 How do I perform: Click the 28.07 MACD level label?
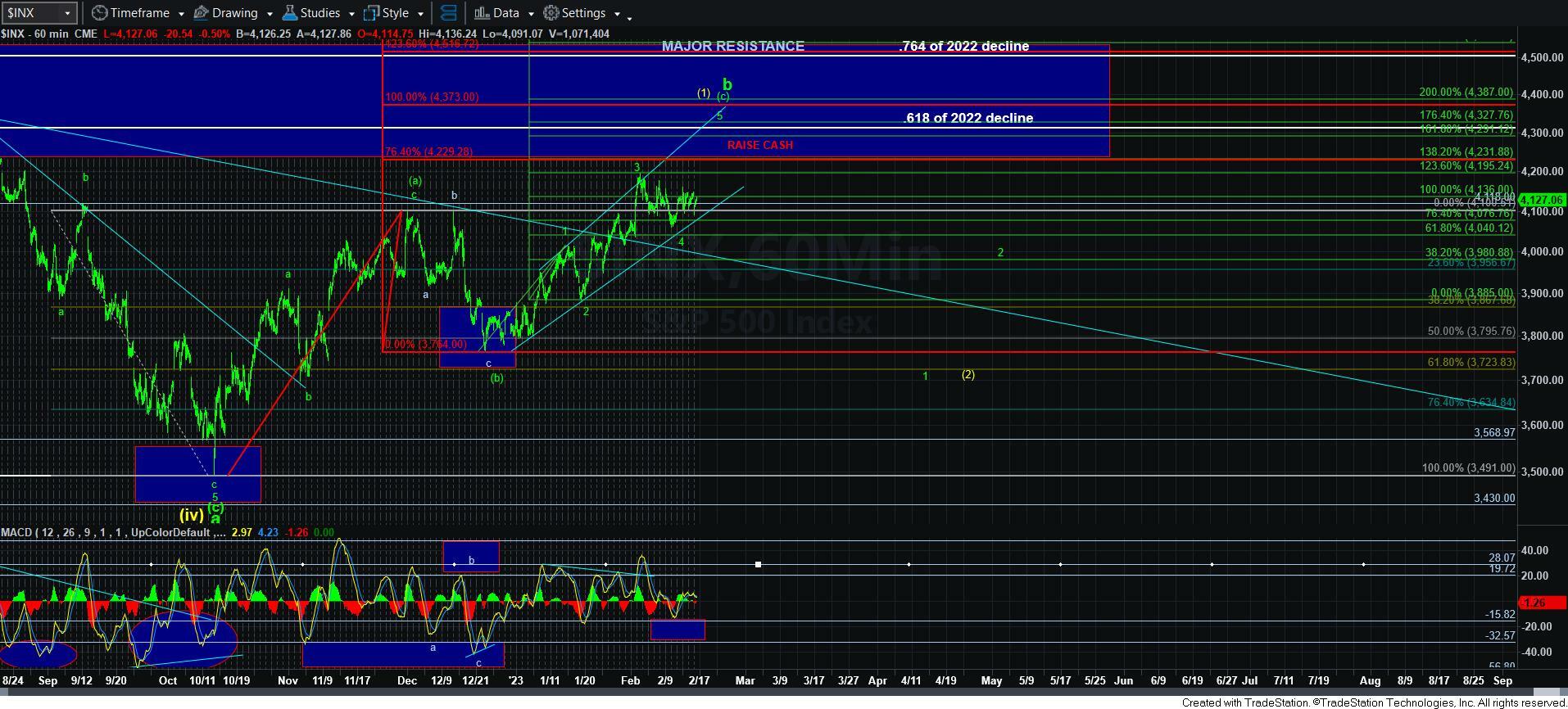pyautogui.click(x=1502, y=558)
